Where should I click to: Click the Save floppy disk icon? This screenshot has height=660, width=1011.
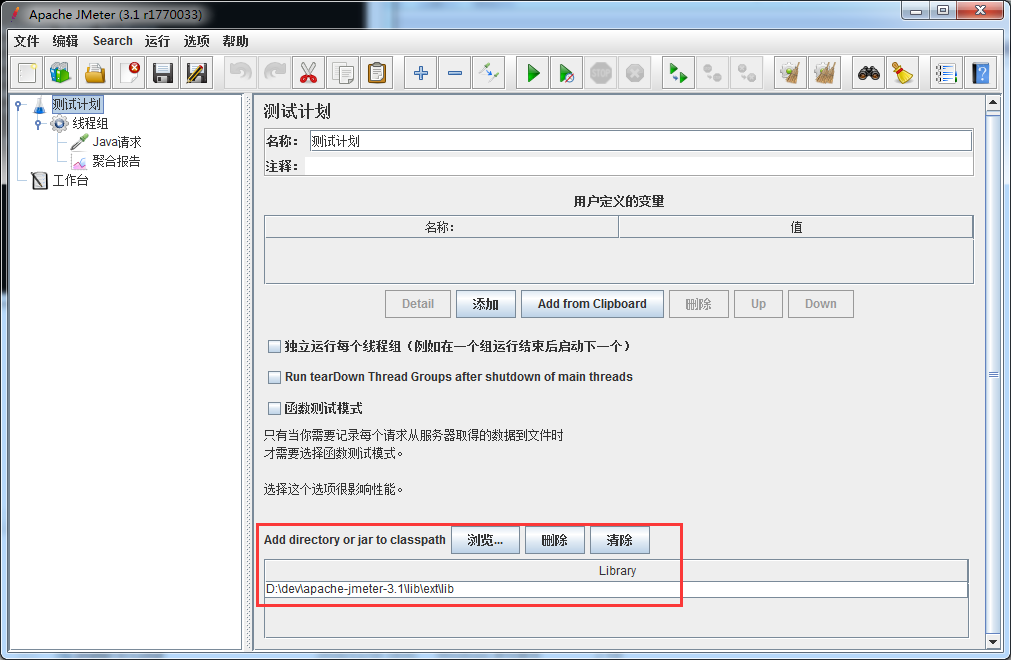(162, 73)
